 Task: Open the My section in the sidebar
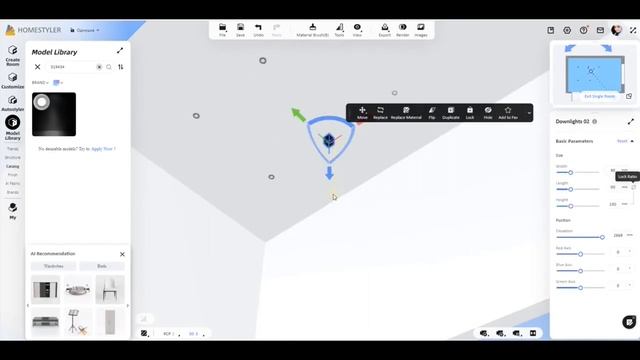coord(13,211)
